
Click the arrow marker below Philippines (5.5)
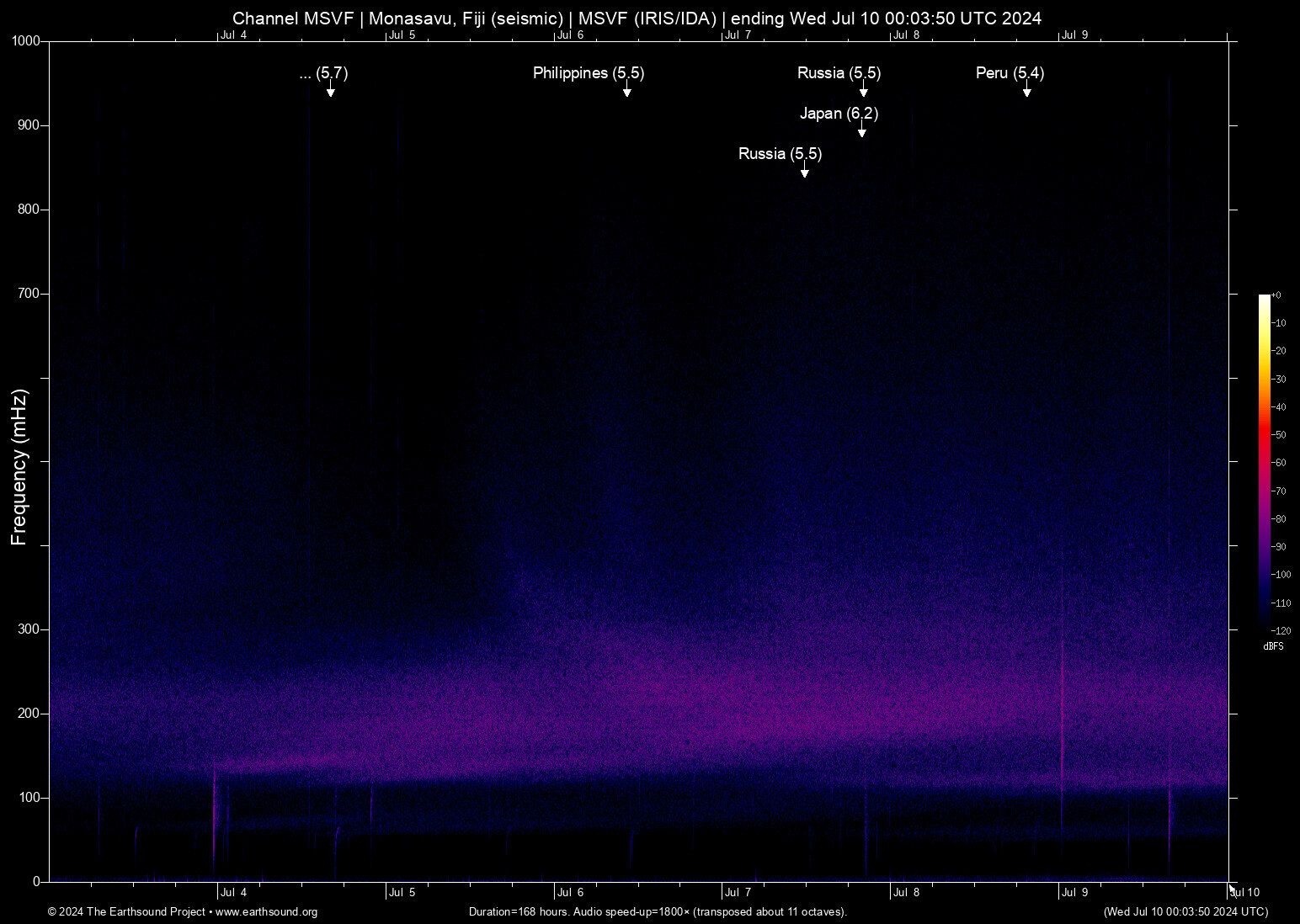pos(626,92)
